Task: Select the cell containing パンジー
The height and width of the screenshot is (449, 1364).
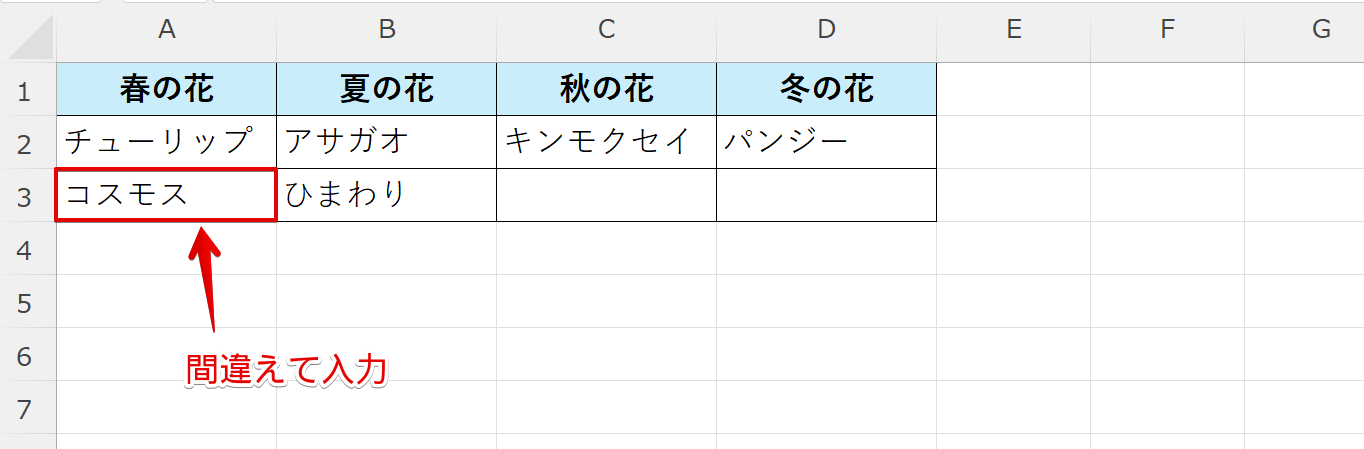Action: (x=826, y=142)
